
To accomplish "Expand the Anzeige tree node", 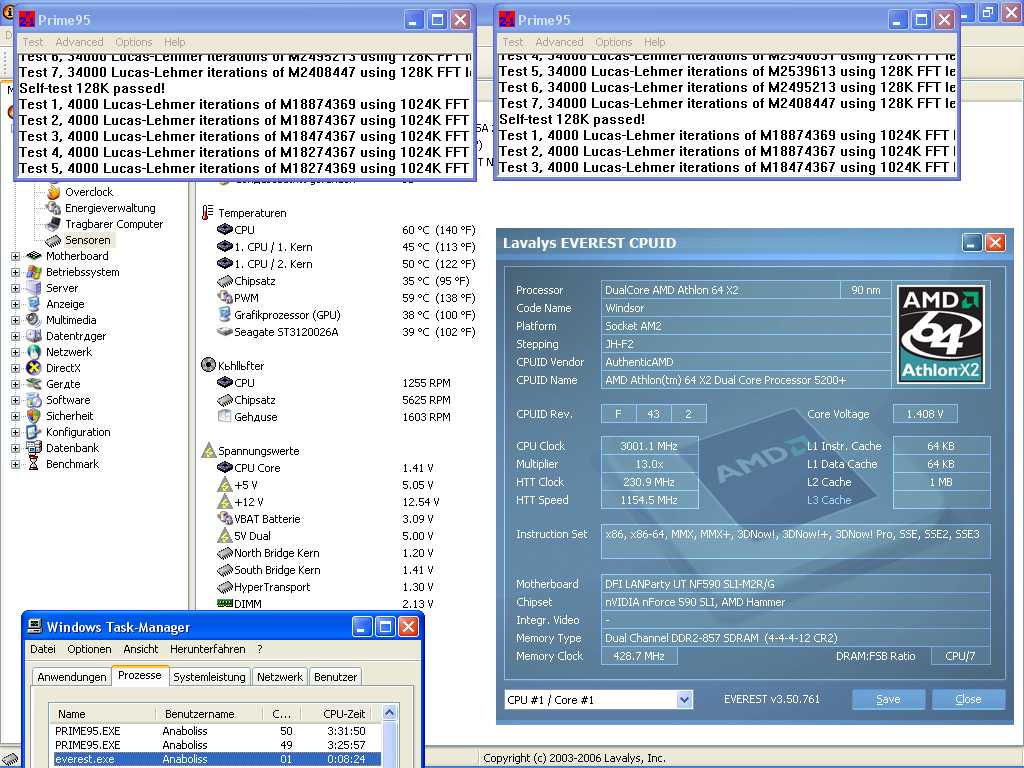I will click(16, 304).
